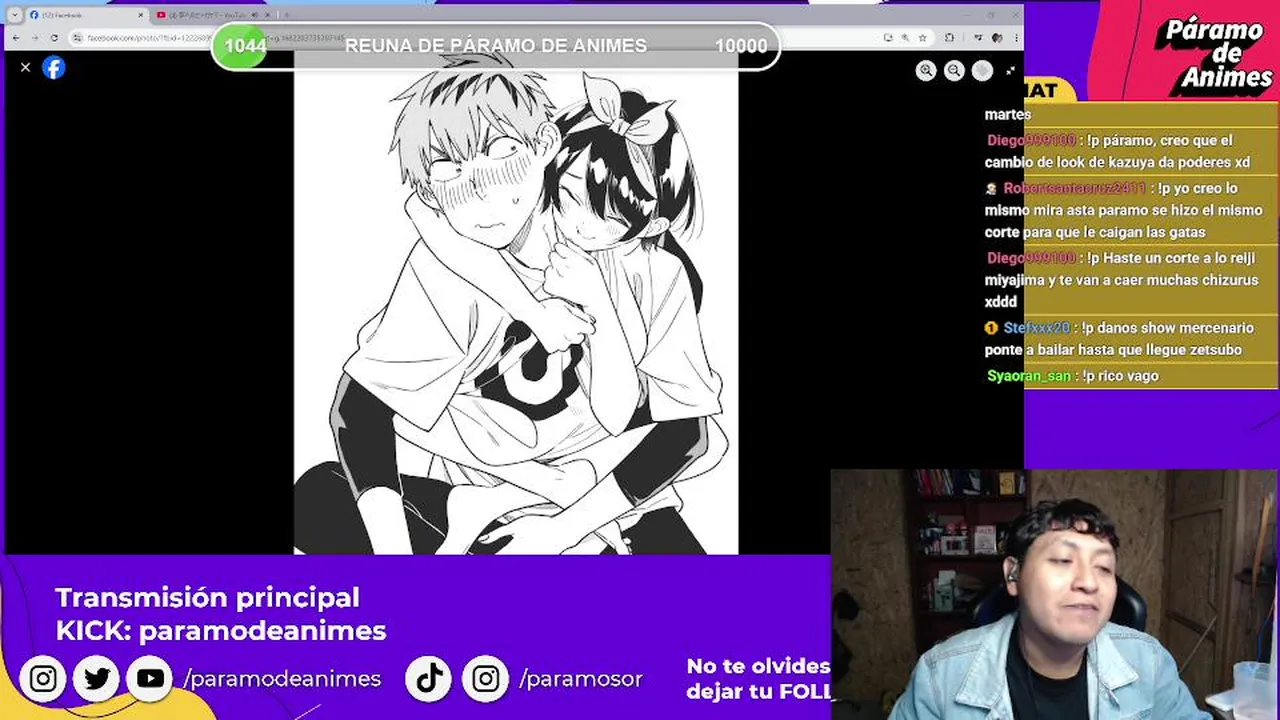Go forward in browser history

(x=35, y=38)
